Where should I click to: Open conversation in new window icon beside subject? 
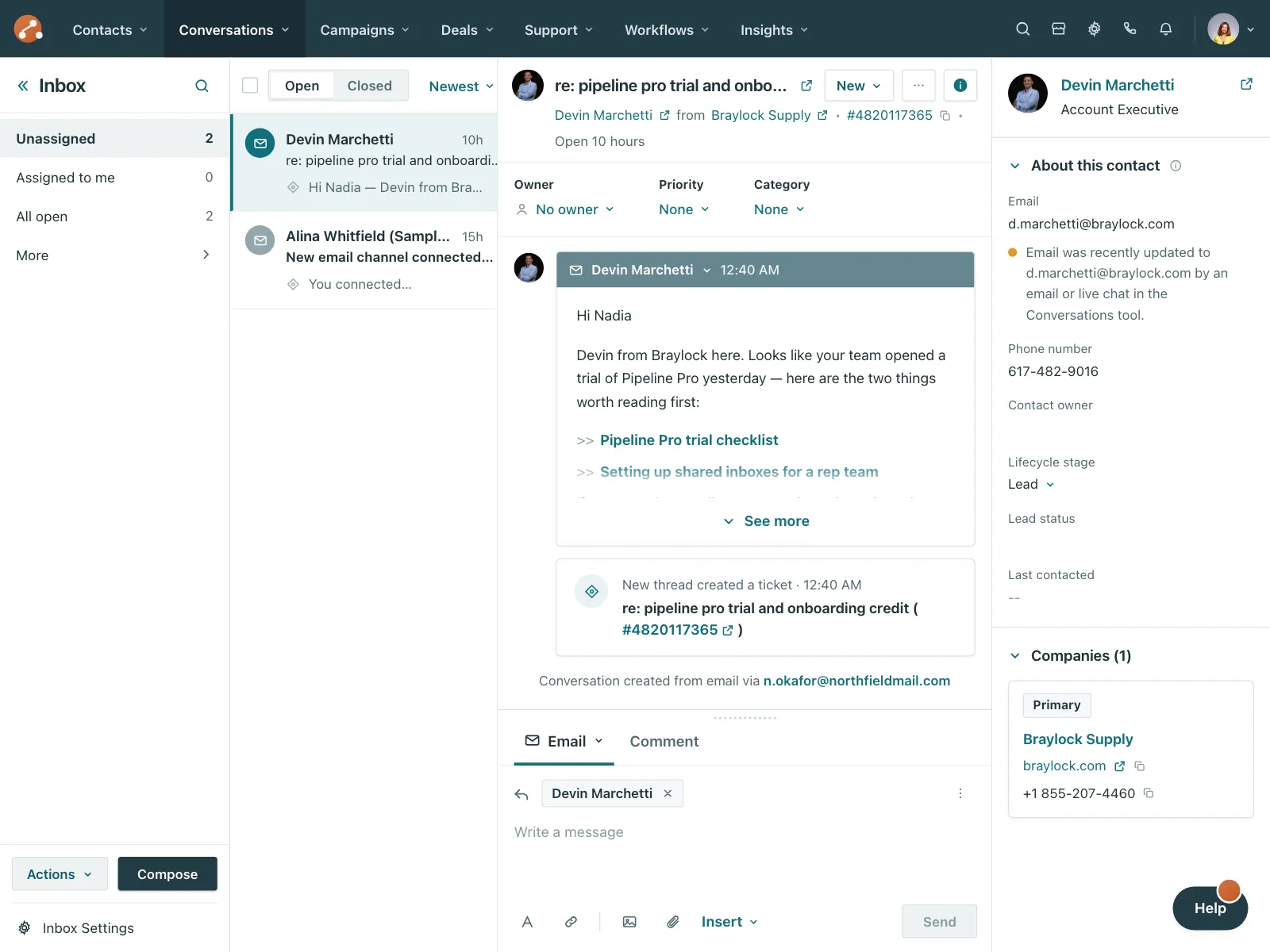pos(806,86)
